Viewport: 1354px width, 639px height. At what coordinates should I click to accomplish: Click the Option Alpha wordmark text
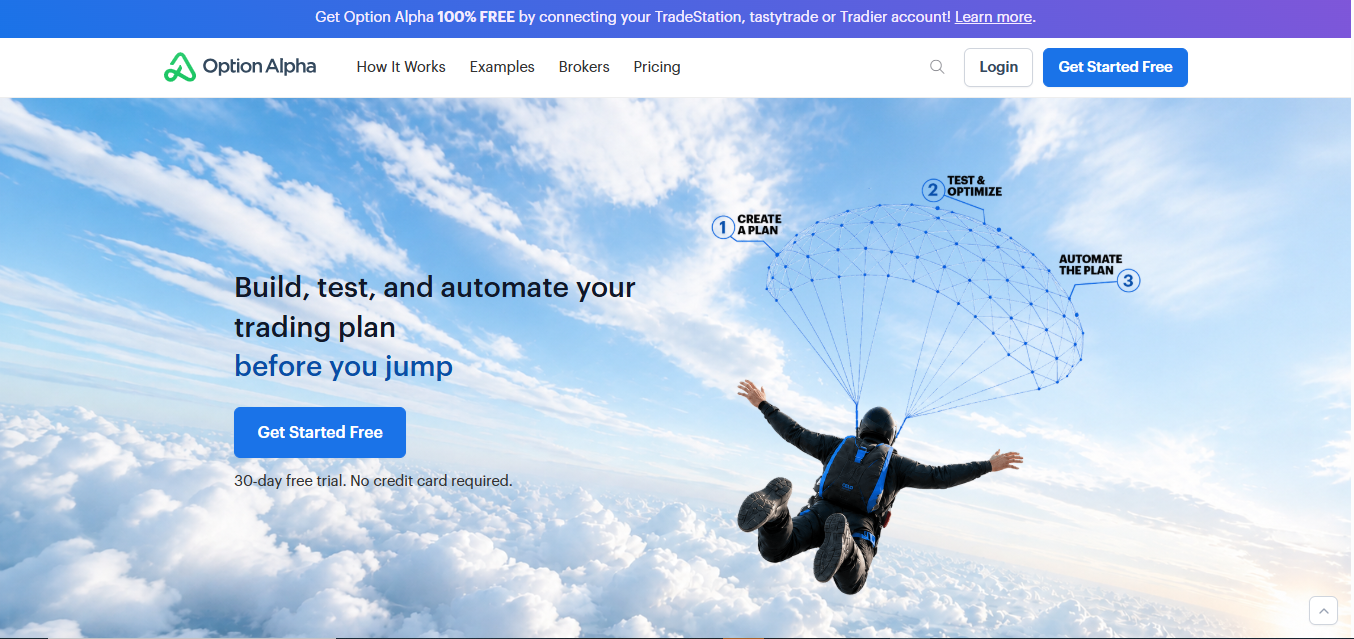click(x=259, y=67)
